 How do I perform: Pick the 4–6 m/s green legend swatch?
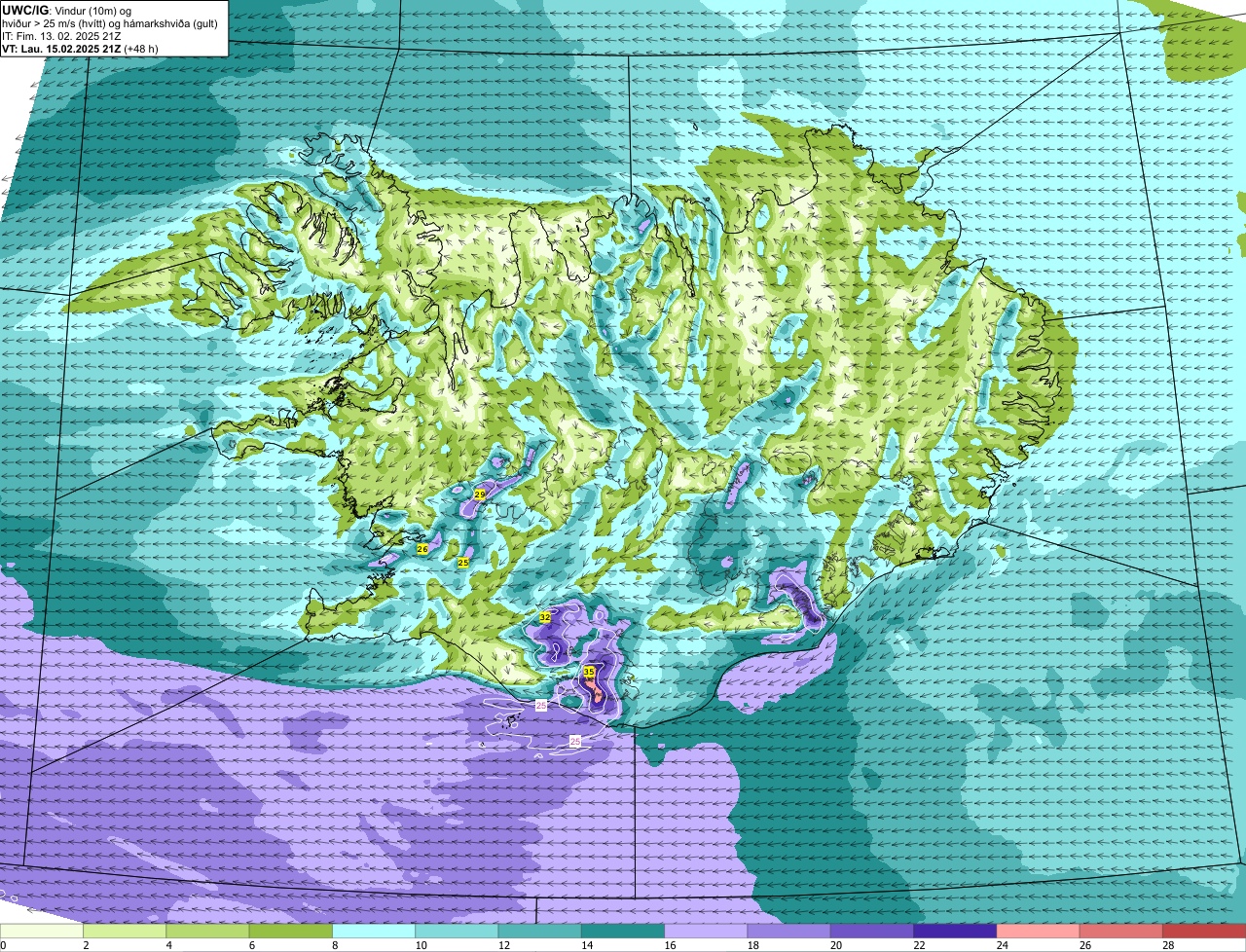(x=207, y=931)
